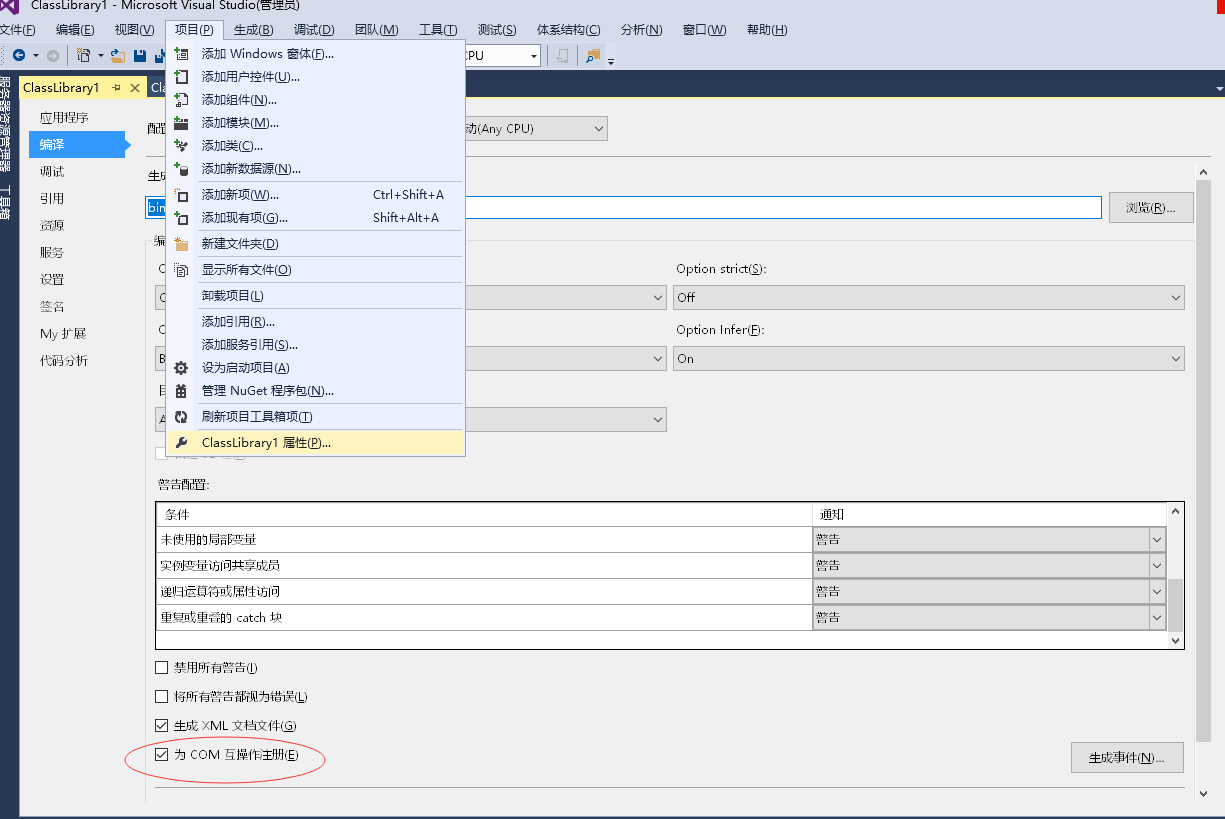The width and height of the screenshot is (1225, 819).
Task: Click the Add New Item (添加新项) icon
Action: [181, 194]
